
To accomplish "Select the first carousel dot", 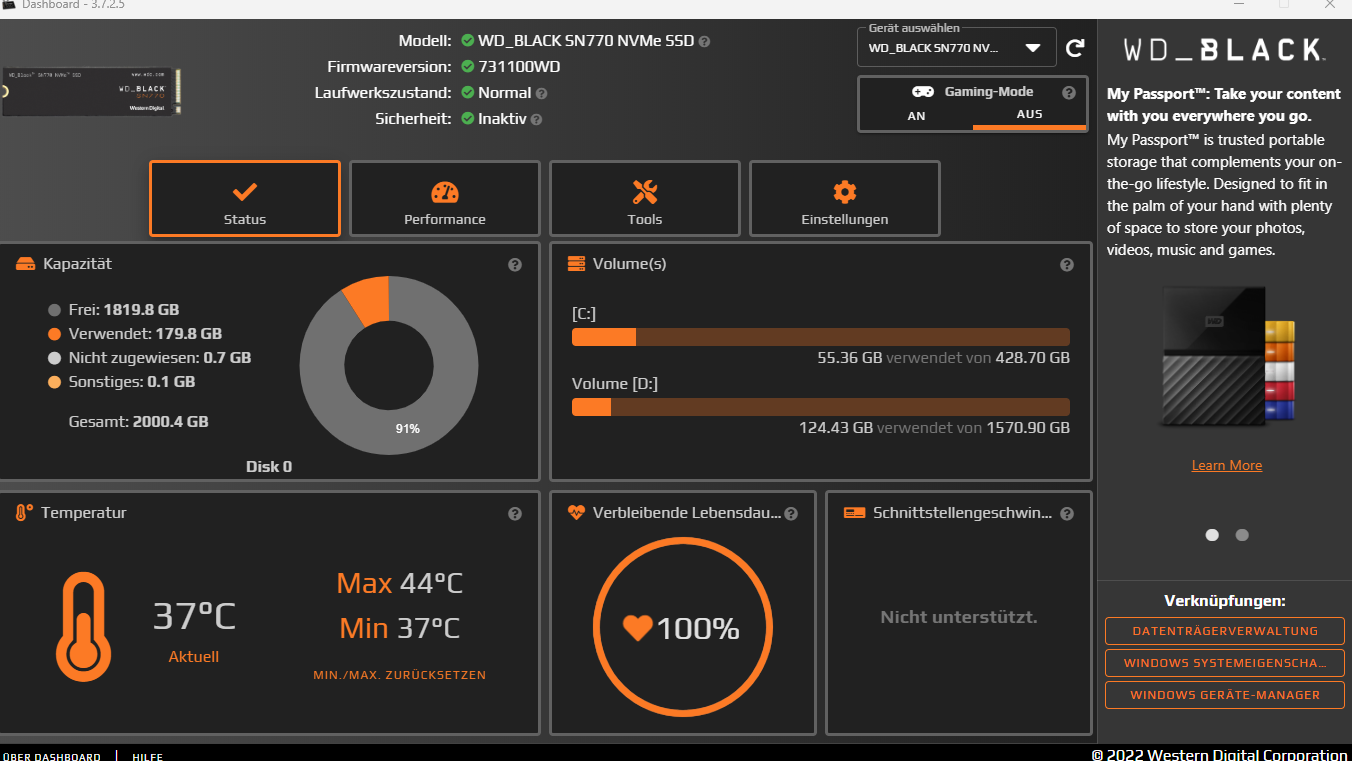I will coord(1212,535).
